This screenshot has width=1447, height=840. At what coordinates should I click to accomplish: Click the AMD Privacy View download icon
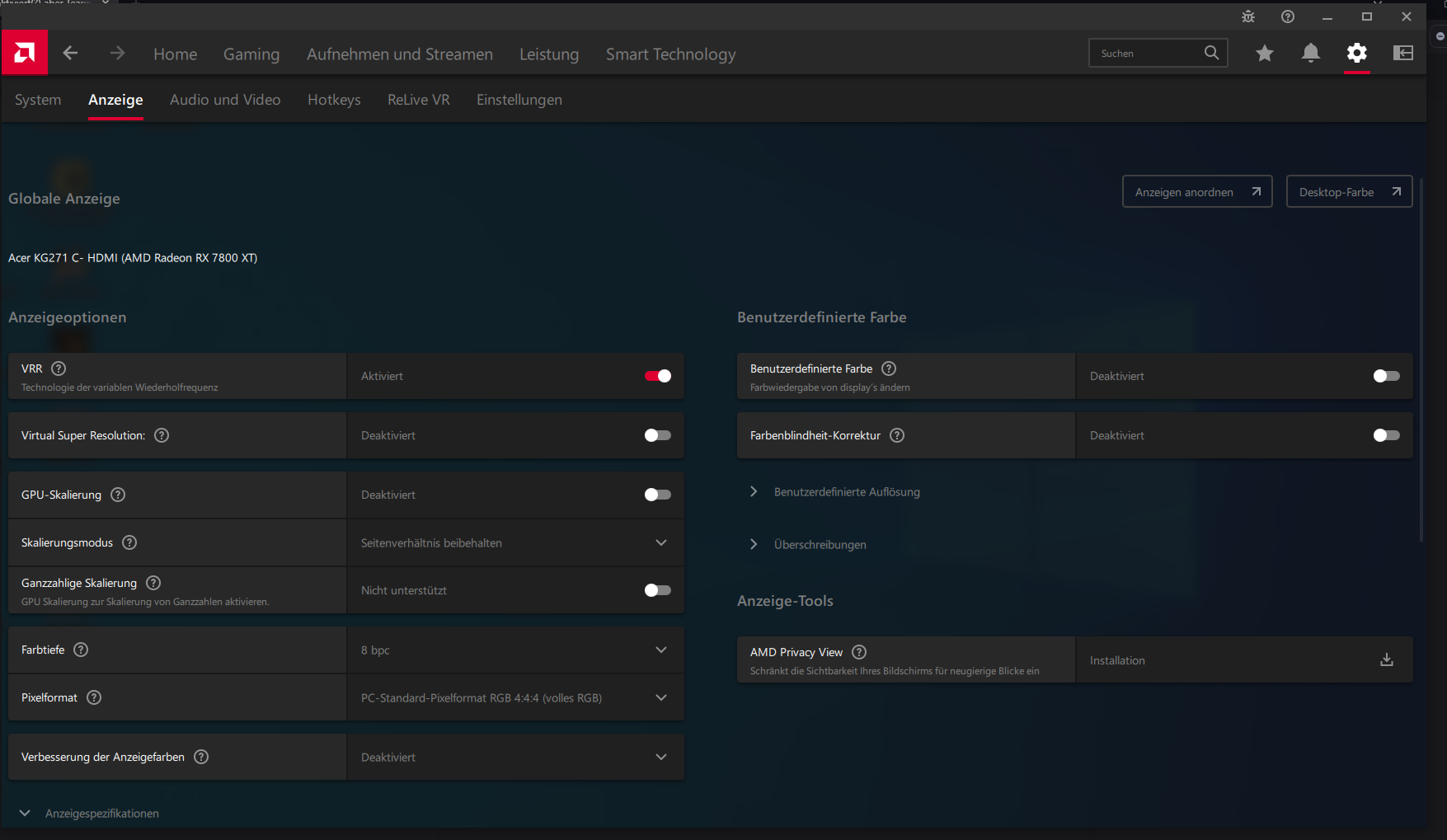(1387, 659)
